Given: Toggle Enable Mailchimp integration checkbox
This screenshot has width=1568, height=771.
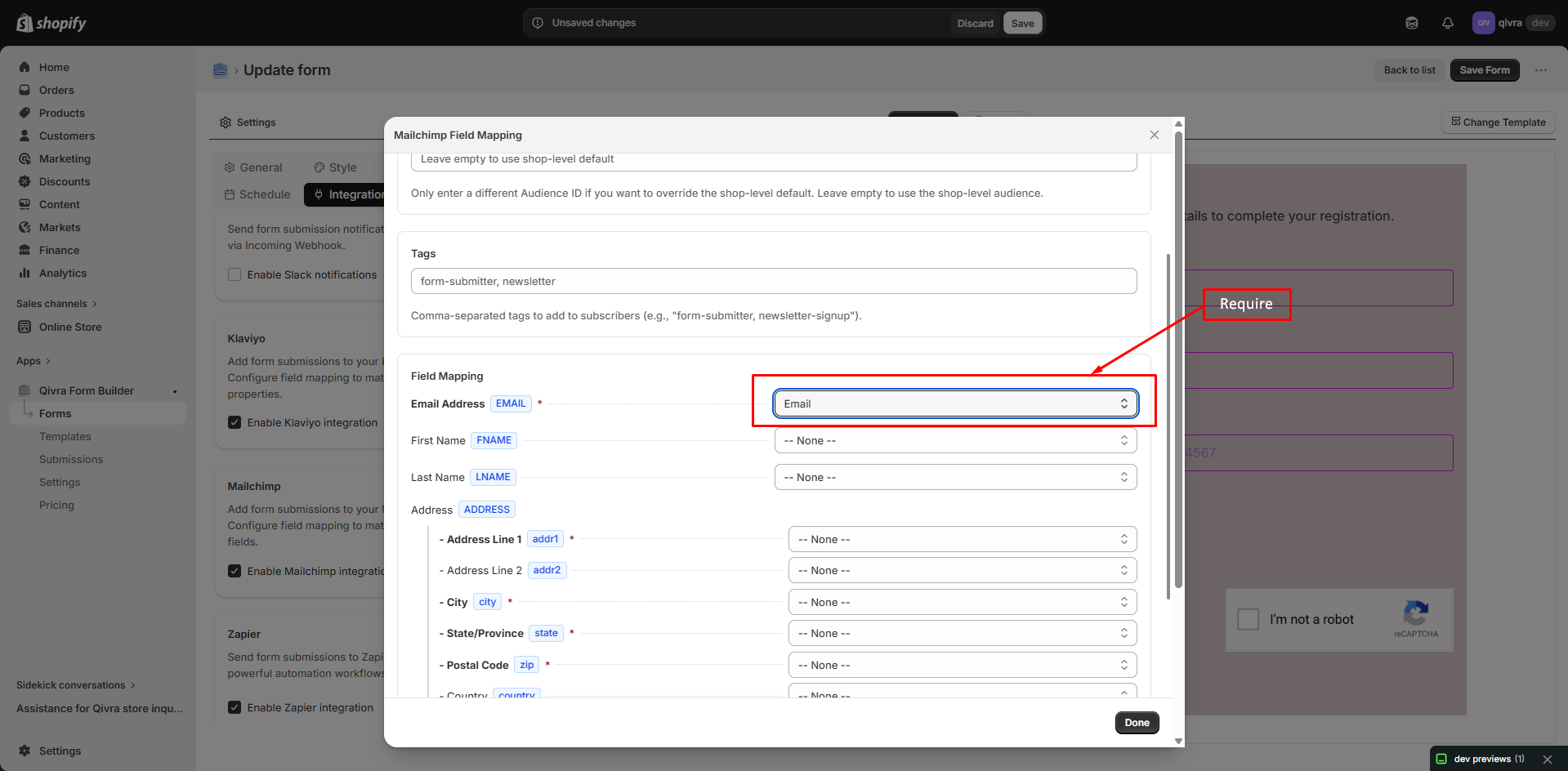Looking at the screenshot, I should pyautogui.click(x=235, y=571).
